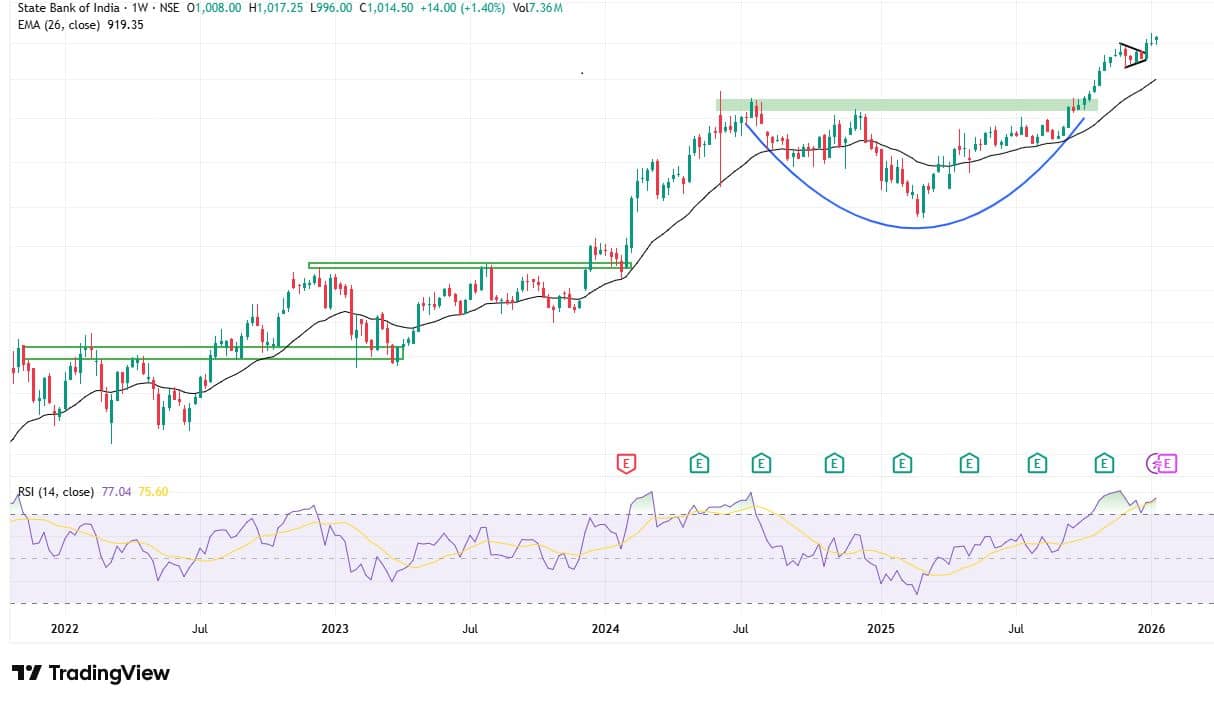Image resolution: width=1214 pixels, height=703 pixels.
Task: Click the red earnings E marker
Action: 627,463
